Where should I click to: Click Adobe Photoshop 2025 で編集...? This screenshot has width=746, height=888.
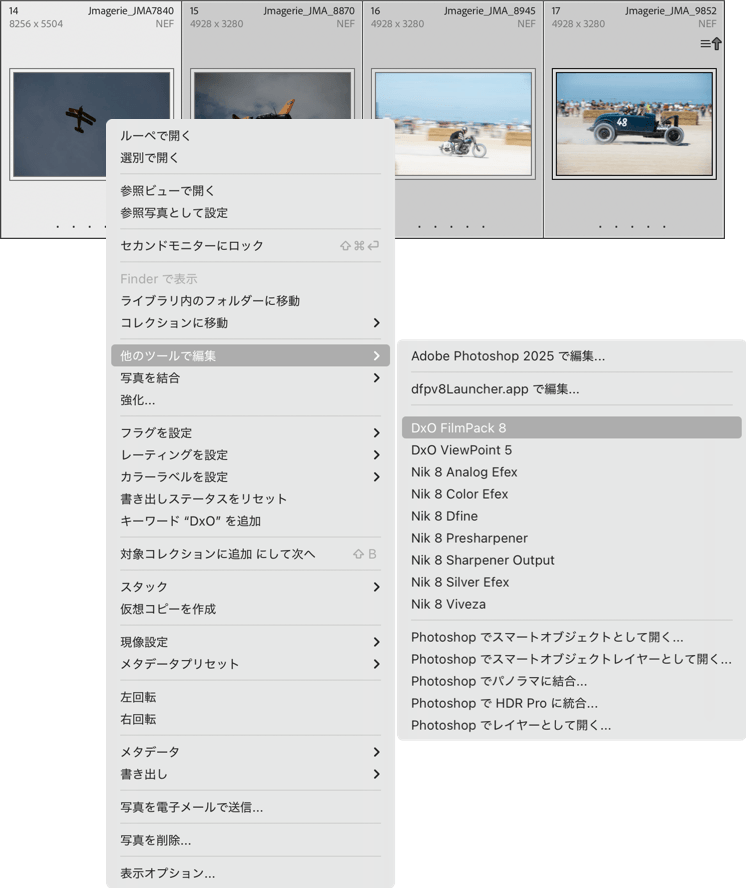(x=508, y=356)
